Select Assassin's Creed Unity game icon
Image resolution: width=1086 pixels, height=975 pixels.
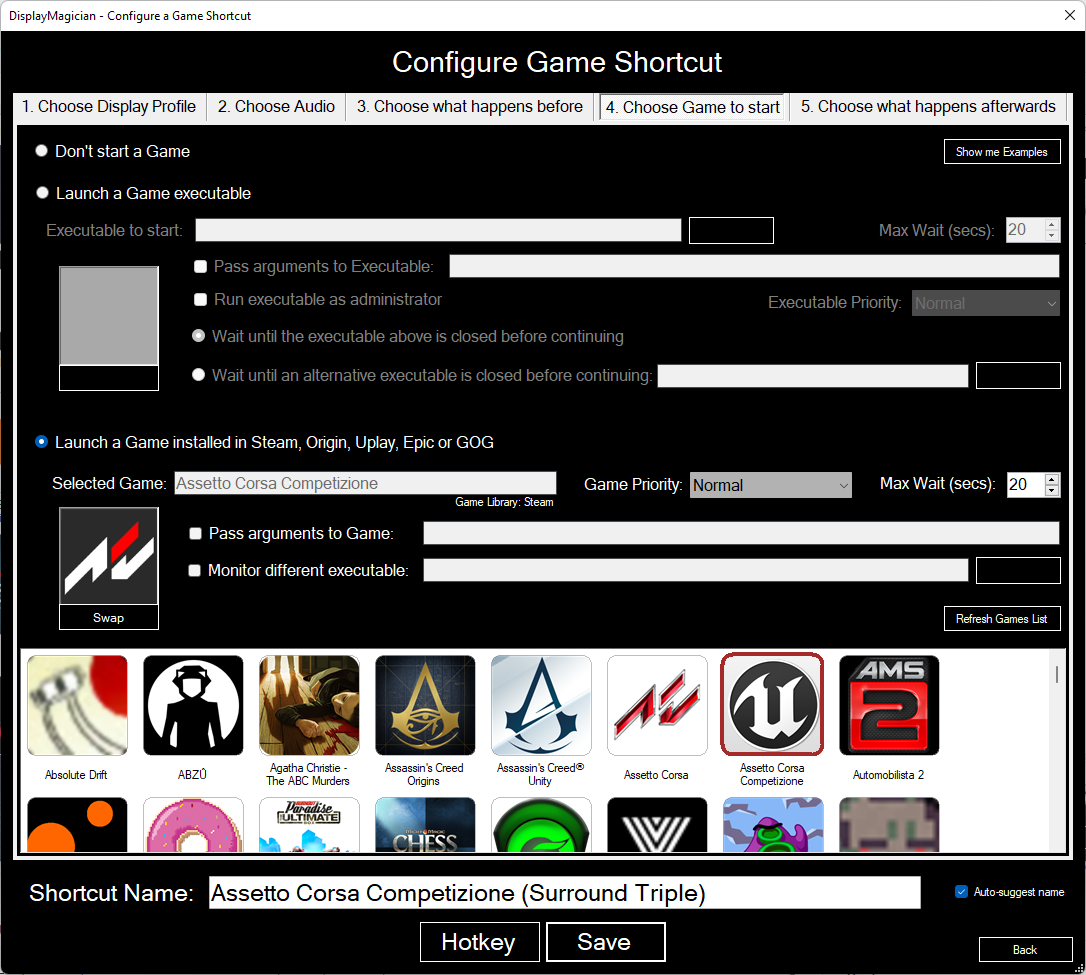click(541, 705)
